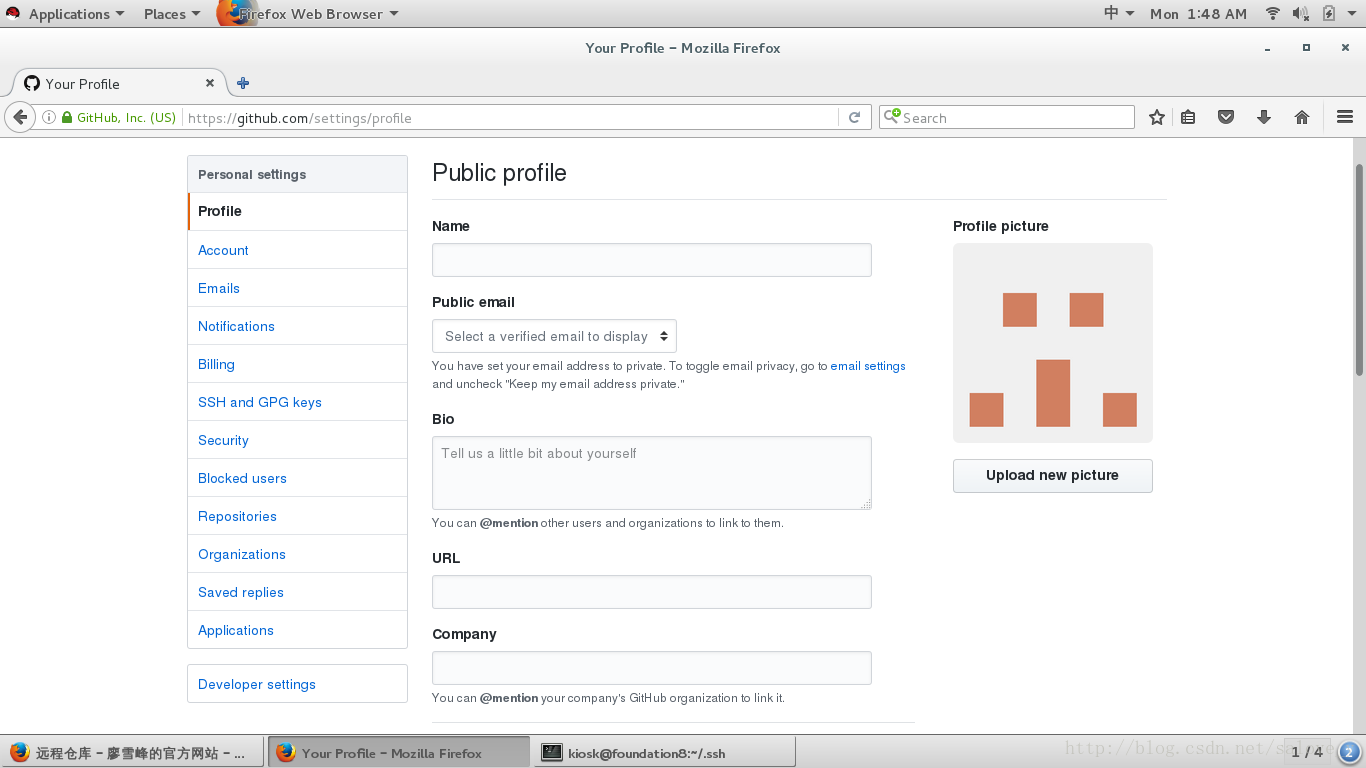Go to Account settings
Image resolution: width=1366 pixels, height=768 pixels.
(x=223, y=250)
